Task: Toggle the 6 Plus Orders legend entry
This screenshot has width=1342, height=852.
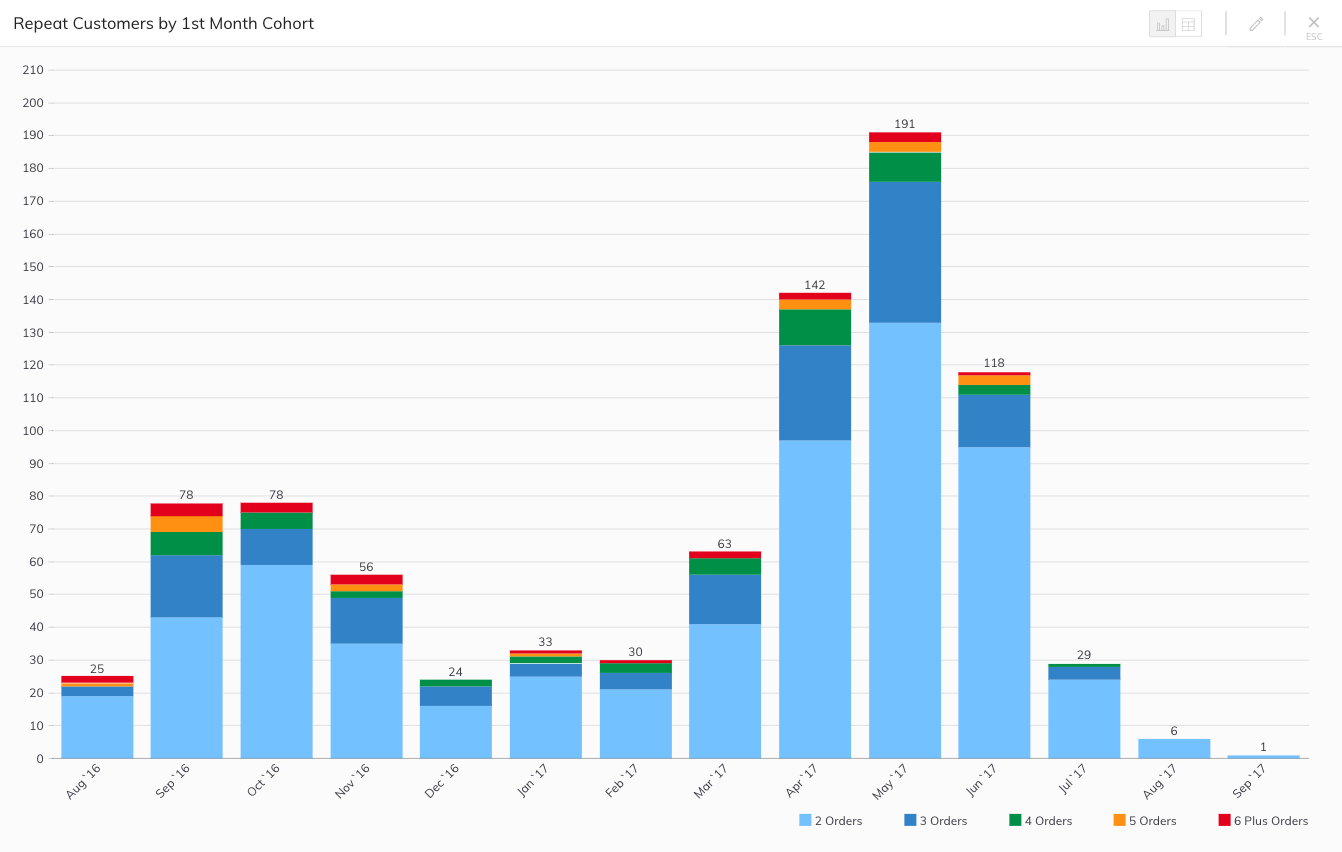Action: coord(1264,820)
